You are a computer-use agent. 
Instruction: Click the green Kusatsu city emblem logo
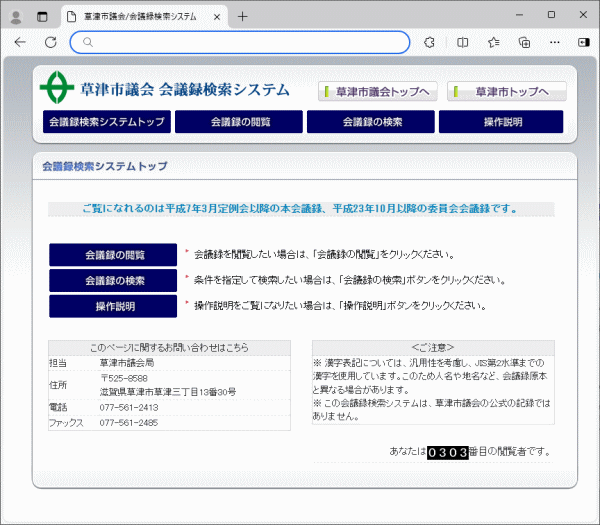(57, 88)
